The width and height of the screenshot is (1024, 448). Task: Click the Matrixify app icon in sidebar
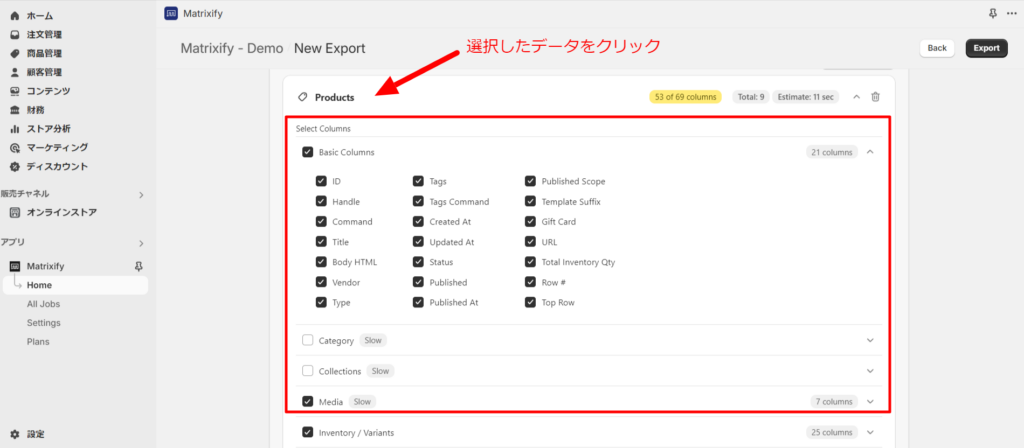[15, 266]
